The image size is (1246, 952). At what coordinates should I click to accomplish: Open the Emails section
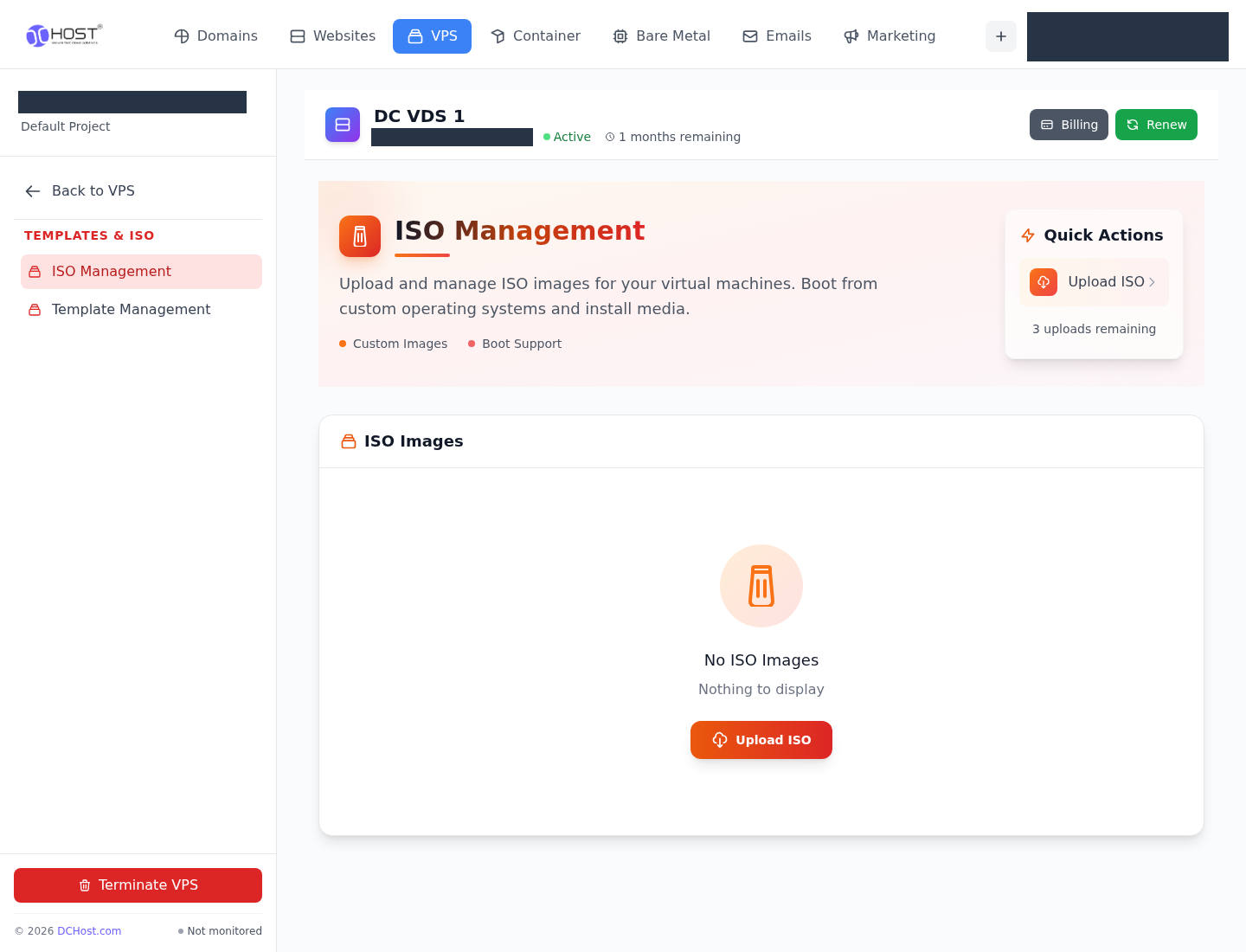(x=777, y=36)
